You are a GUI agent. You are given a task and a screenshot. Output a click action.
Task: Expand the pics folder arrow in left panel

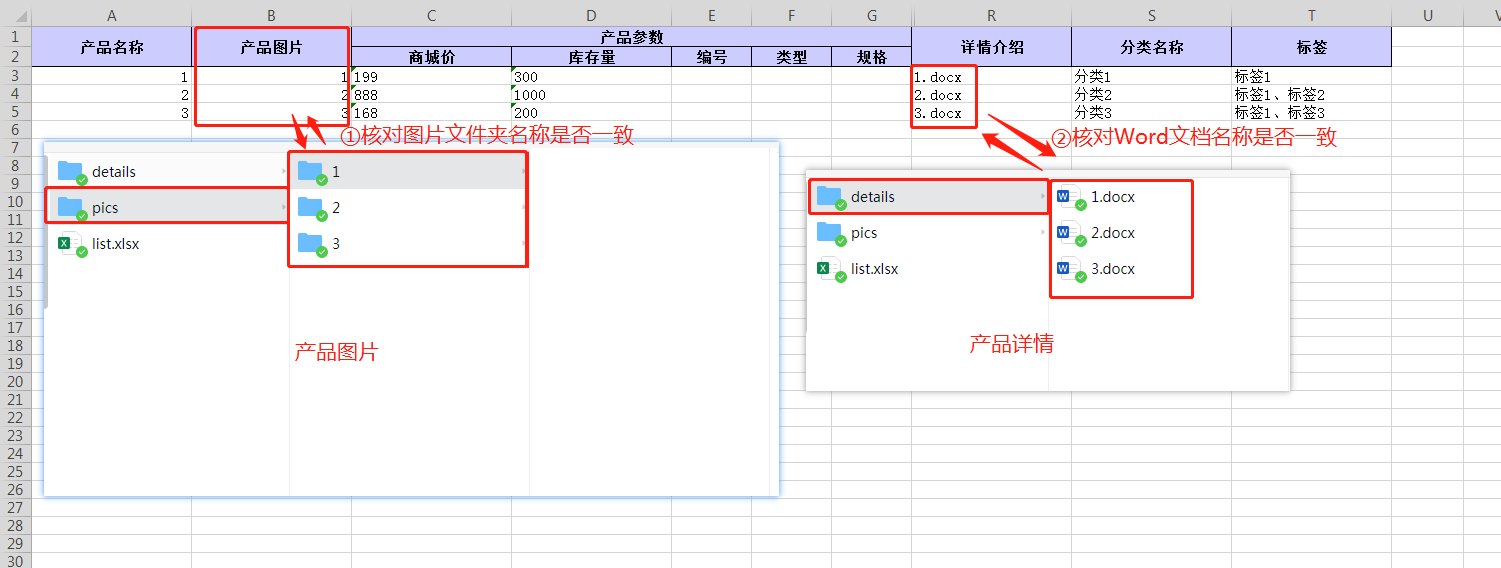point(285,208)
